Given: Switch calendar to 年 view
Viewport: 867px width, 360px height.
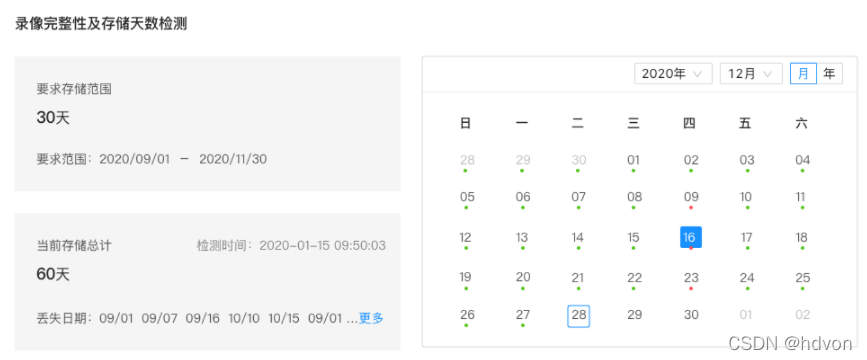Looking at the screenshot, I should pos(829,74).
